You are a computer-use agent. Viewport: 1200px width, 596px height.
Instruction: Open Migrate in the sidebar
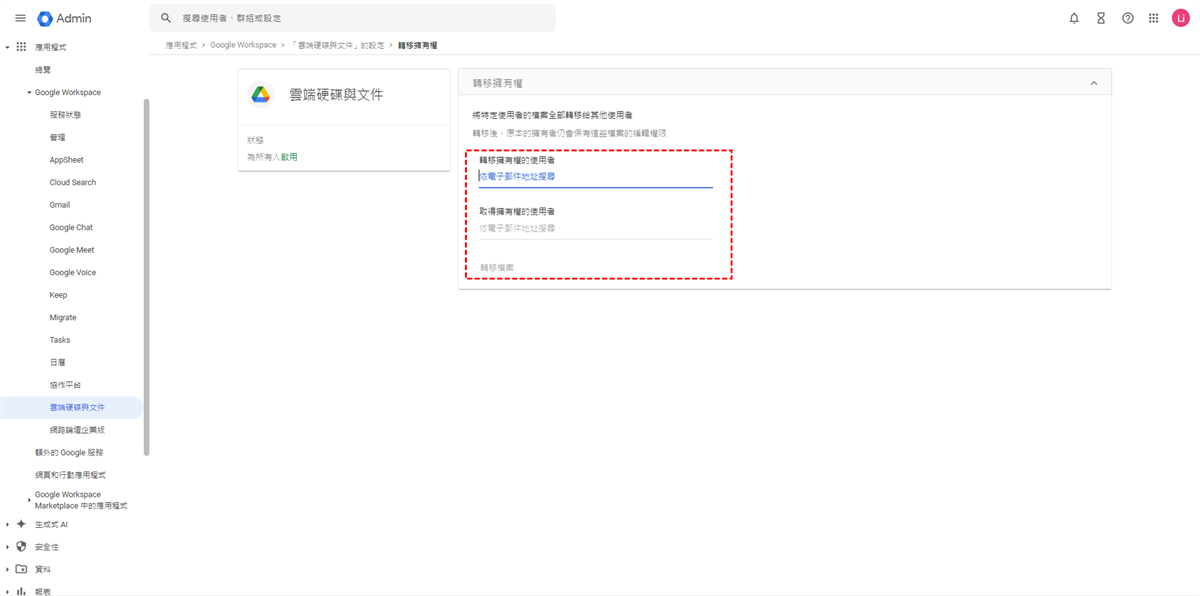63,317
